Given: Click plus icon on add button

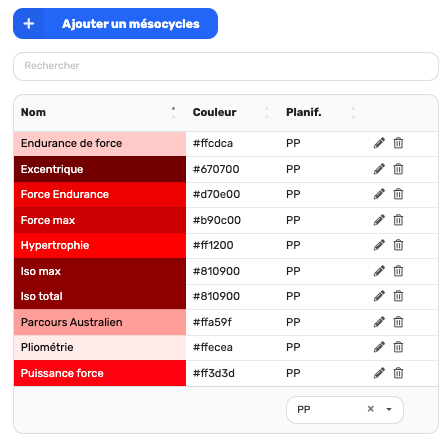Looking at the screenshot, I should pyautogui.click(x=29, y=24).
